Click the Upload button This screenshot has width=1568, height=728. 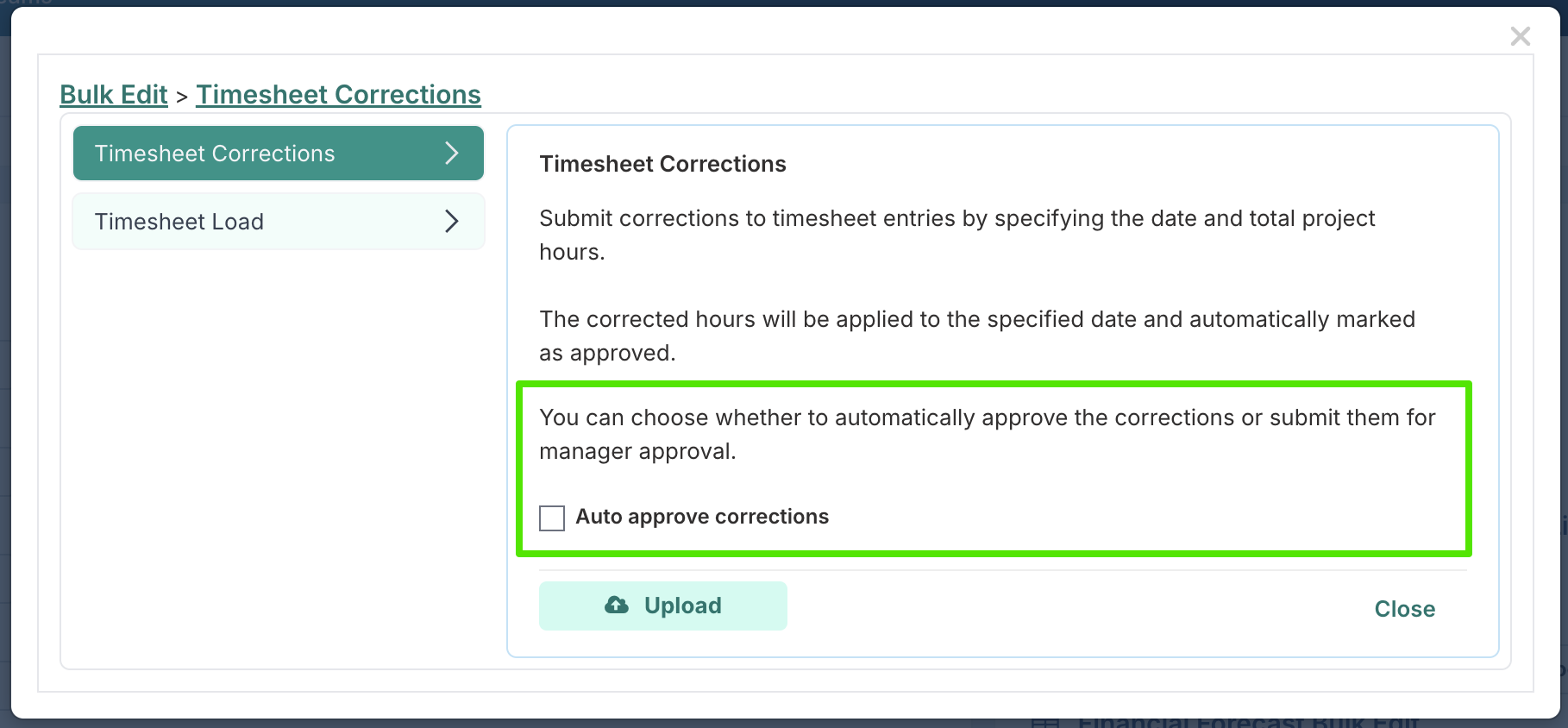tap(663, 606)
